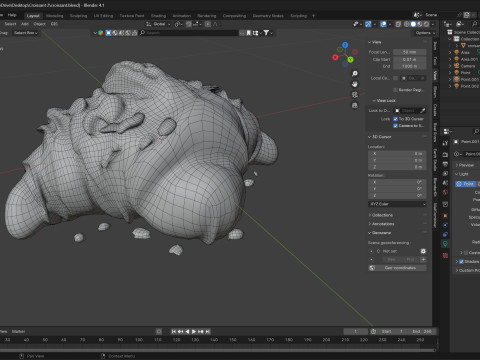The height and width of the screenshot is (360, 480).
Task: Toggle Lock To 3D Cursor checkbox
Action: point(395,119)
